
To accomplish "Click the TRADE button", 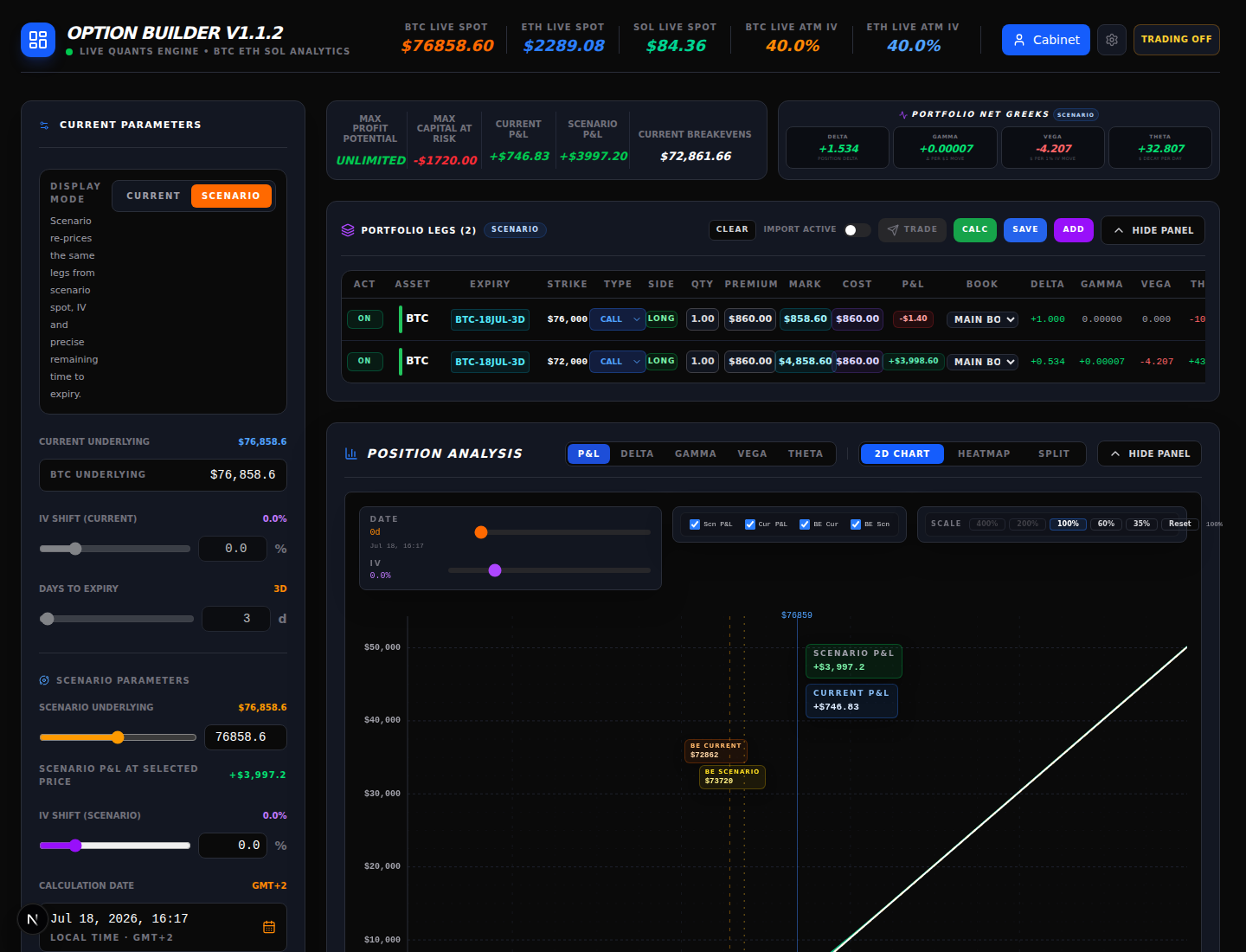I will click(x=912, y=230).
